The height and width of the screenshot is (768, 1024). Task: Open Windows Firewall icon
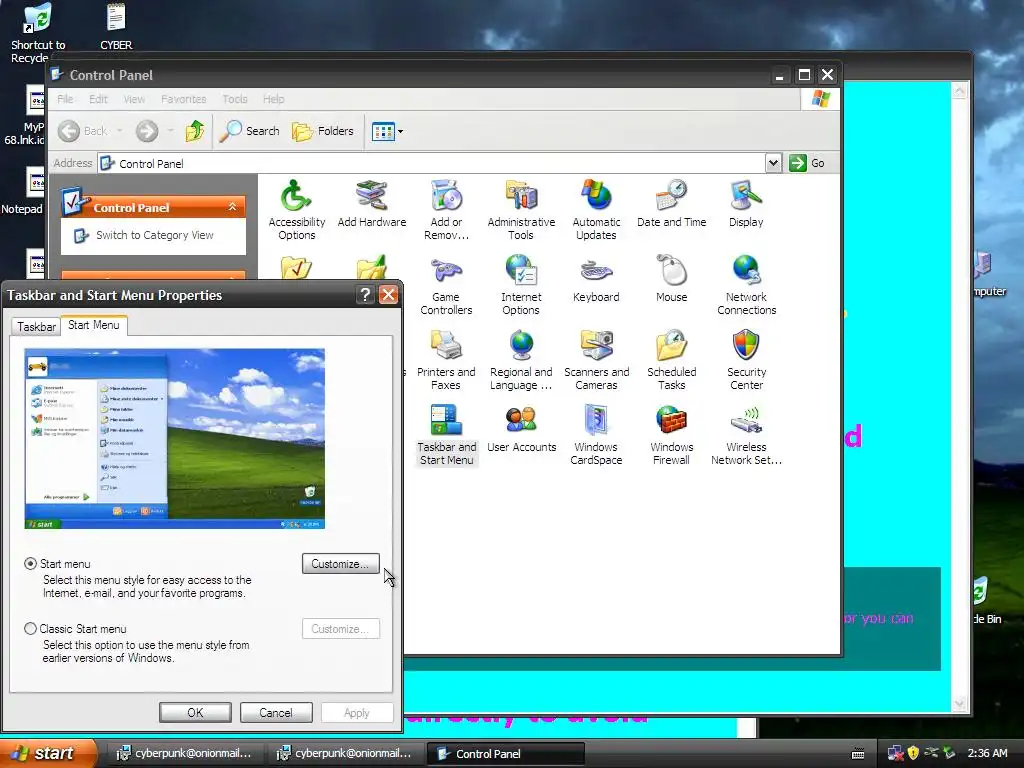click(x=671, y=436)
